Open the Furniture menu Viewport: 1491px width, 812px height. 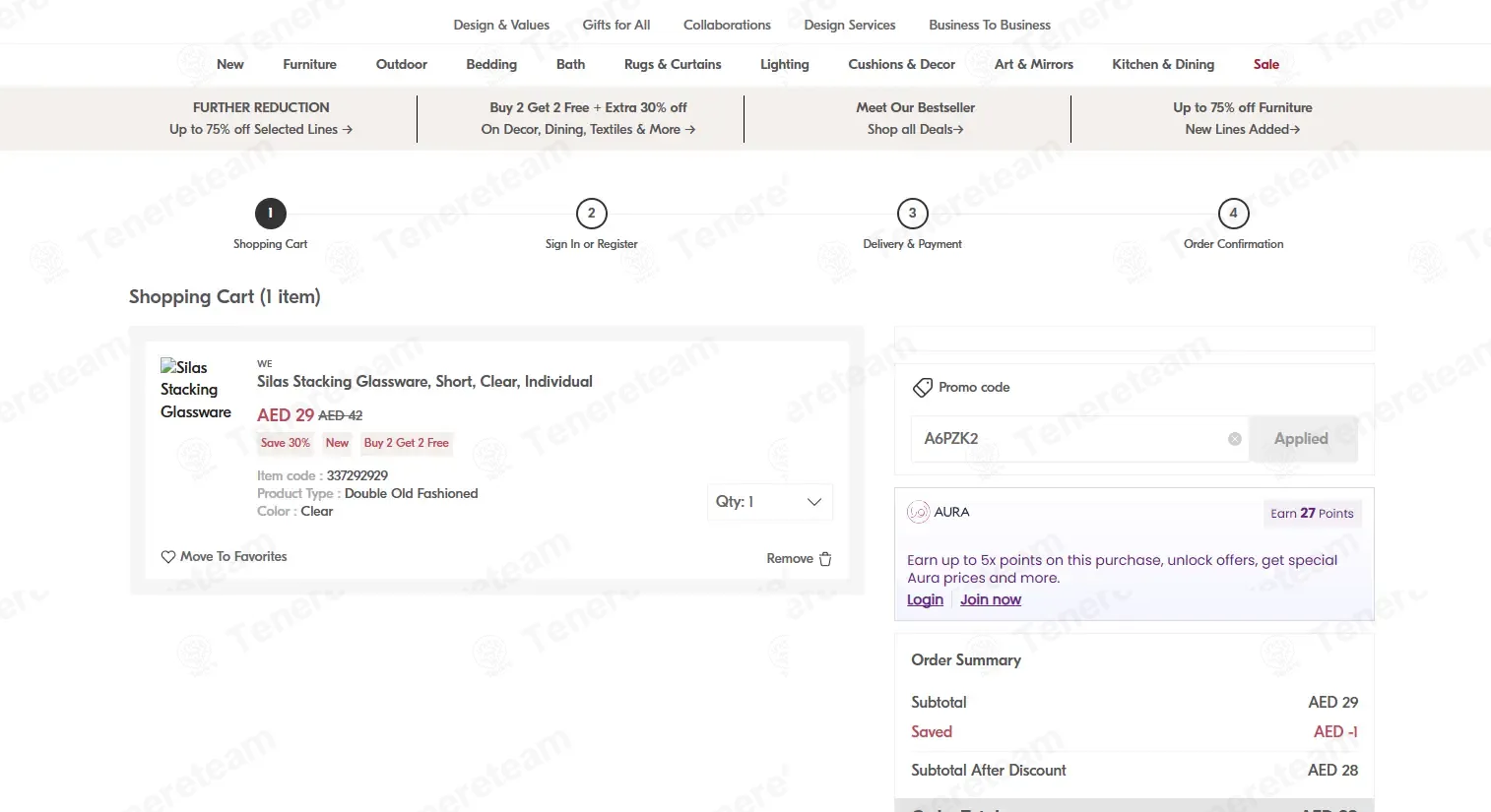click(310, 64)
